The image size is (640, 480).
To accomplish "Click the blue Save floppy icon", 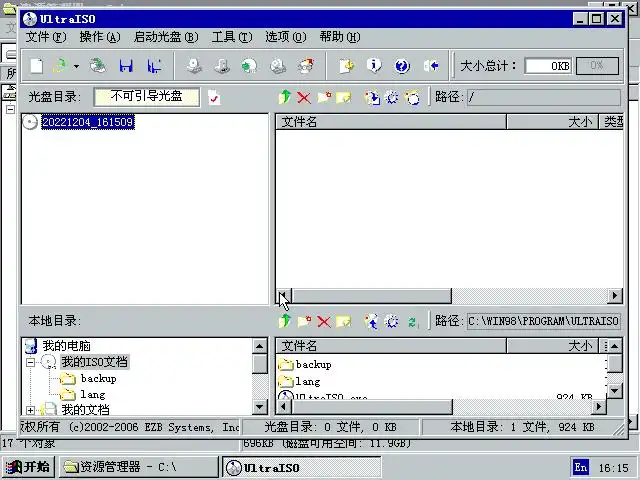I will point(126,66).
